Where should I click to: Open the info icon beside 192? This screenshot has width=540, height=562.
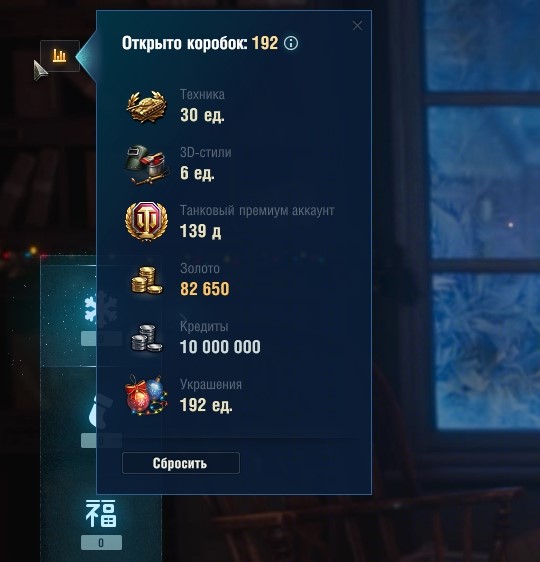(291, 43)
